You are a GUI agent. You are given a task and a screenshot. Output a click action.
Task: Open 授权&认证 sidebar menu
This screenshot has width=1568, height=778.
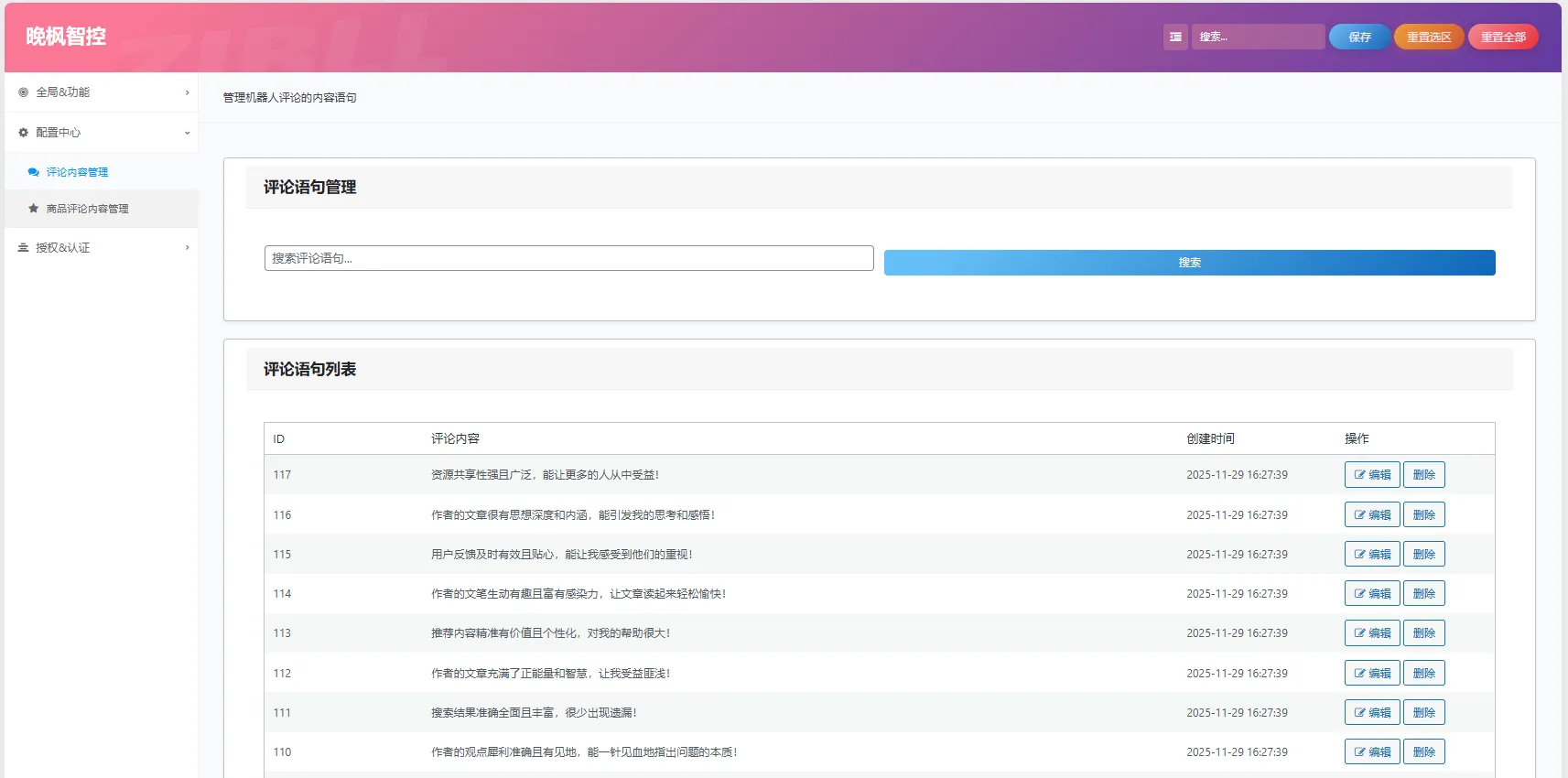coord(102,248)
